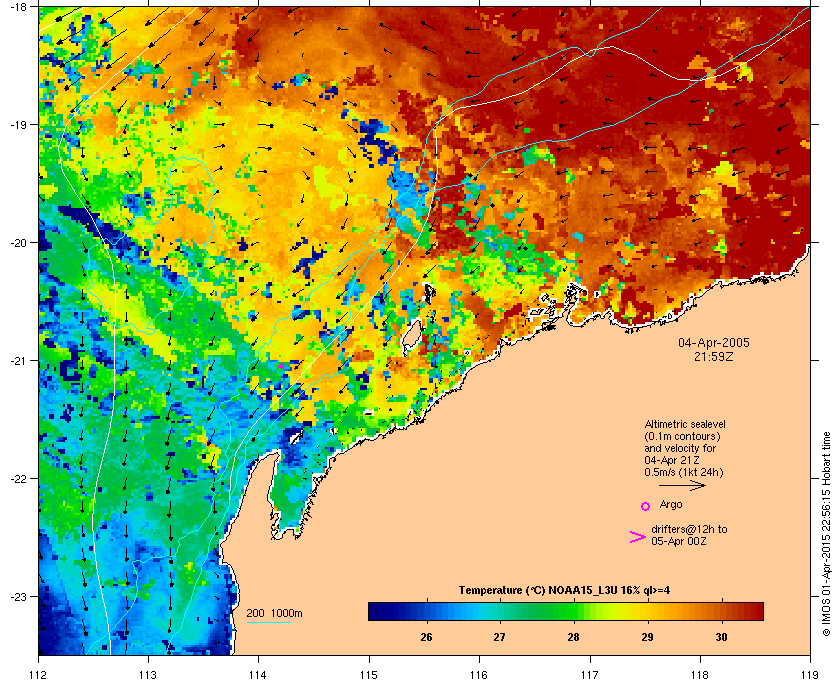Click the velocity scale arrow in legend
This screenshot has height=680, width=840.
682,485
